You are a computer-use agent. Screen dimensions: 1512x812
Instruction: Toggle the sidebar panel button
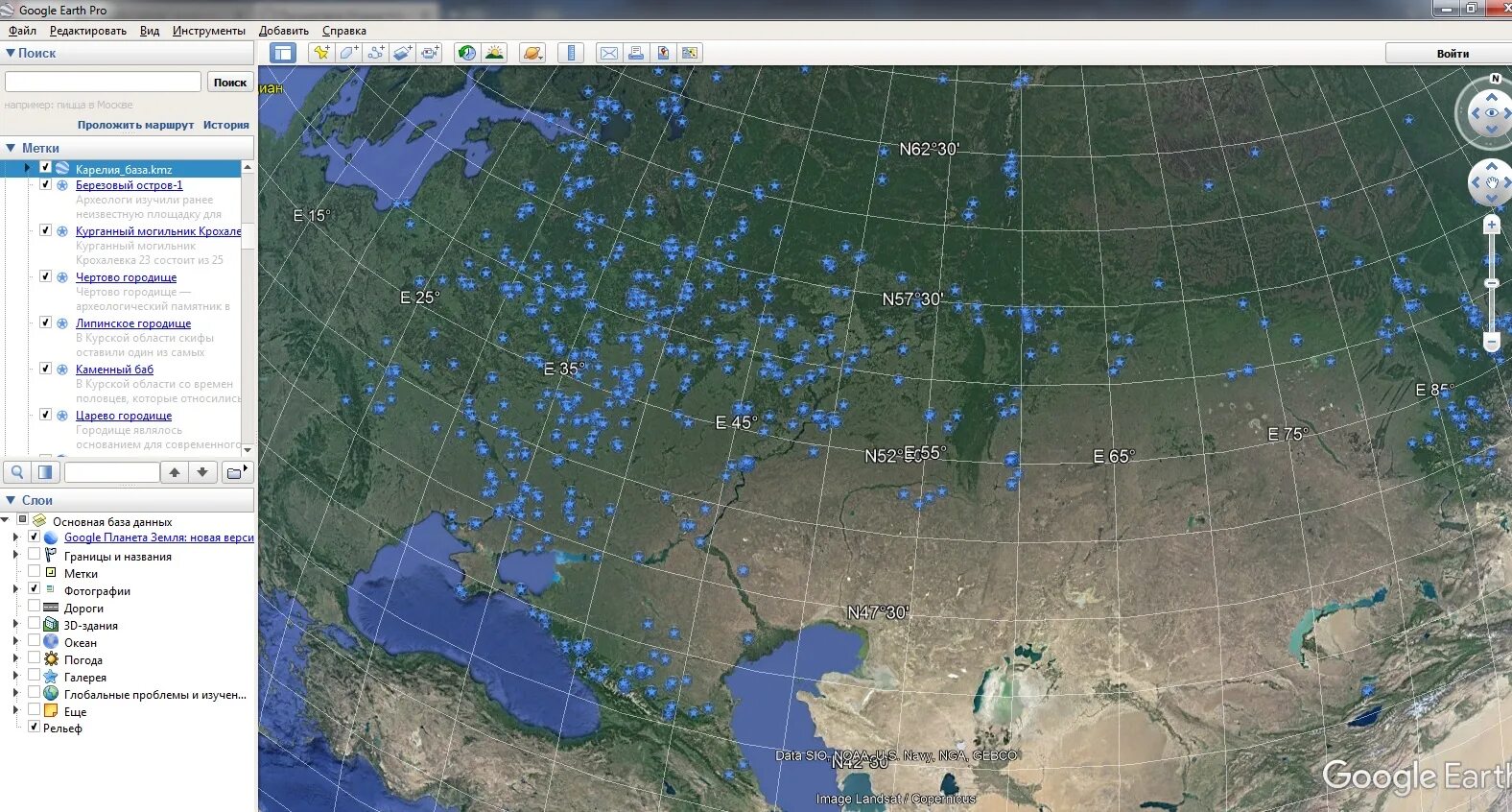(282, 53)
